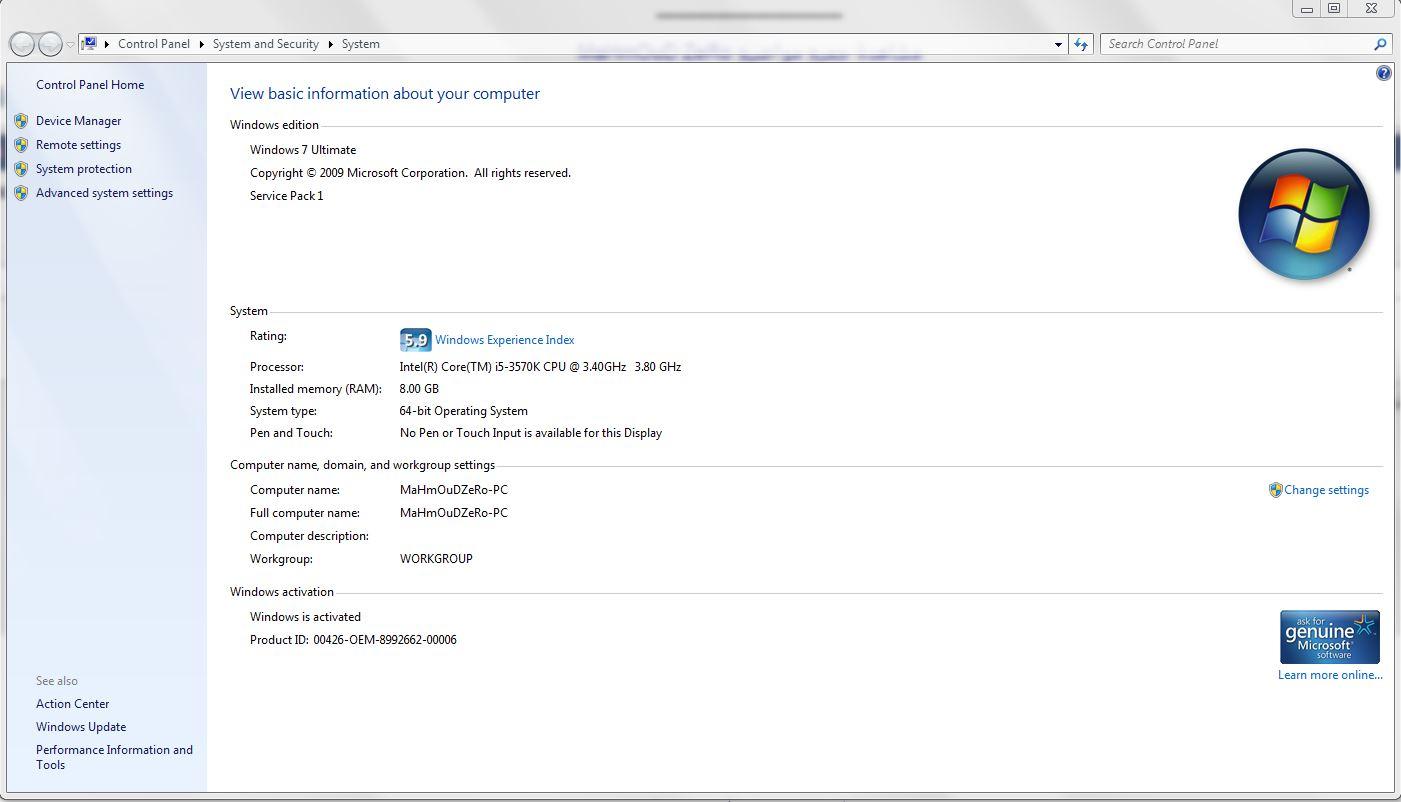1401x802 pixels.
Task: Go to System and Security breadcrumb
Action: tap(266, 44)
